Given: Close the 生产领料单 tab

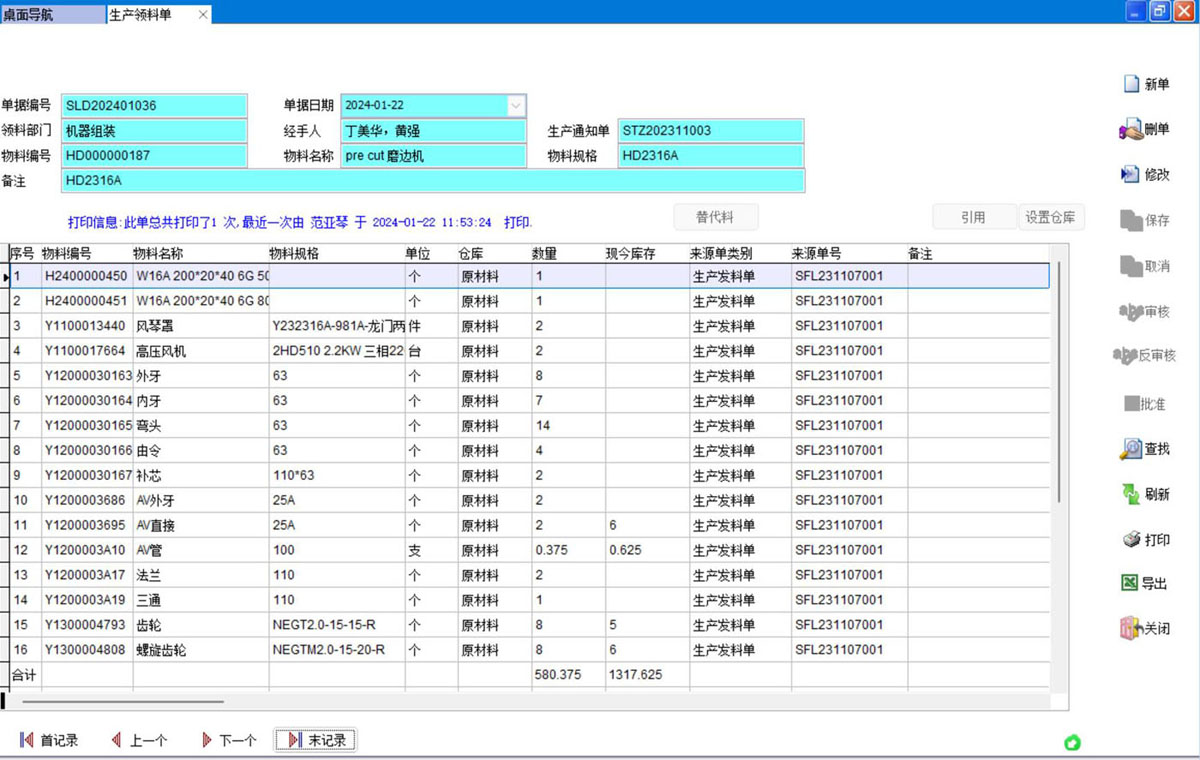Looking at the screenshot, I should click(x=204, y=15).
